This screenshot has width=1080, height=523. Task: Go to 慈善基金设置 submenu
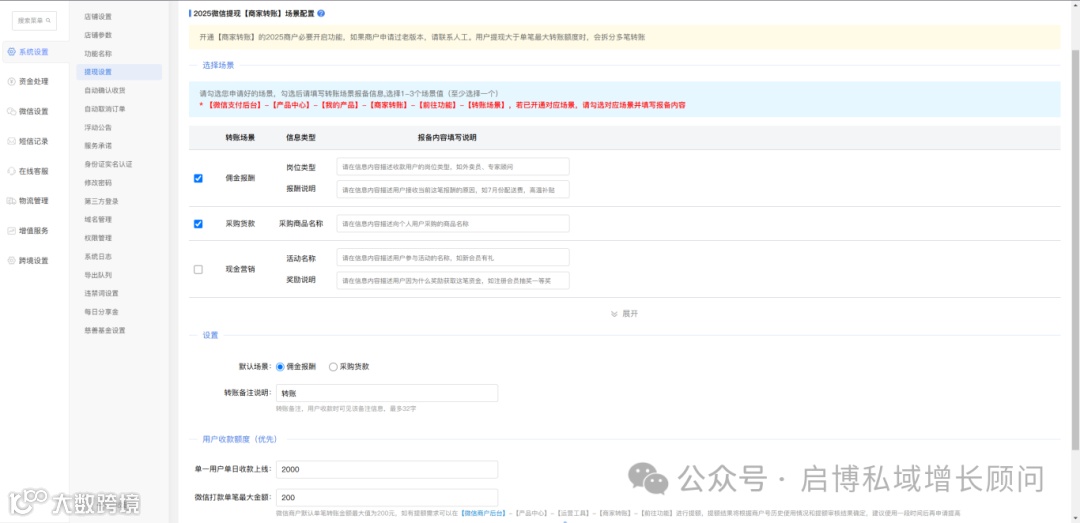(105, 330)
